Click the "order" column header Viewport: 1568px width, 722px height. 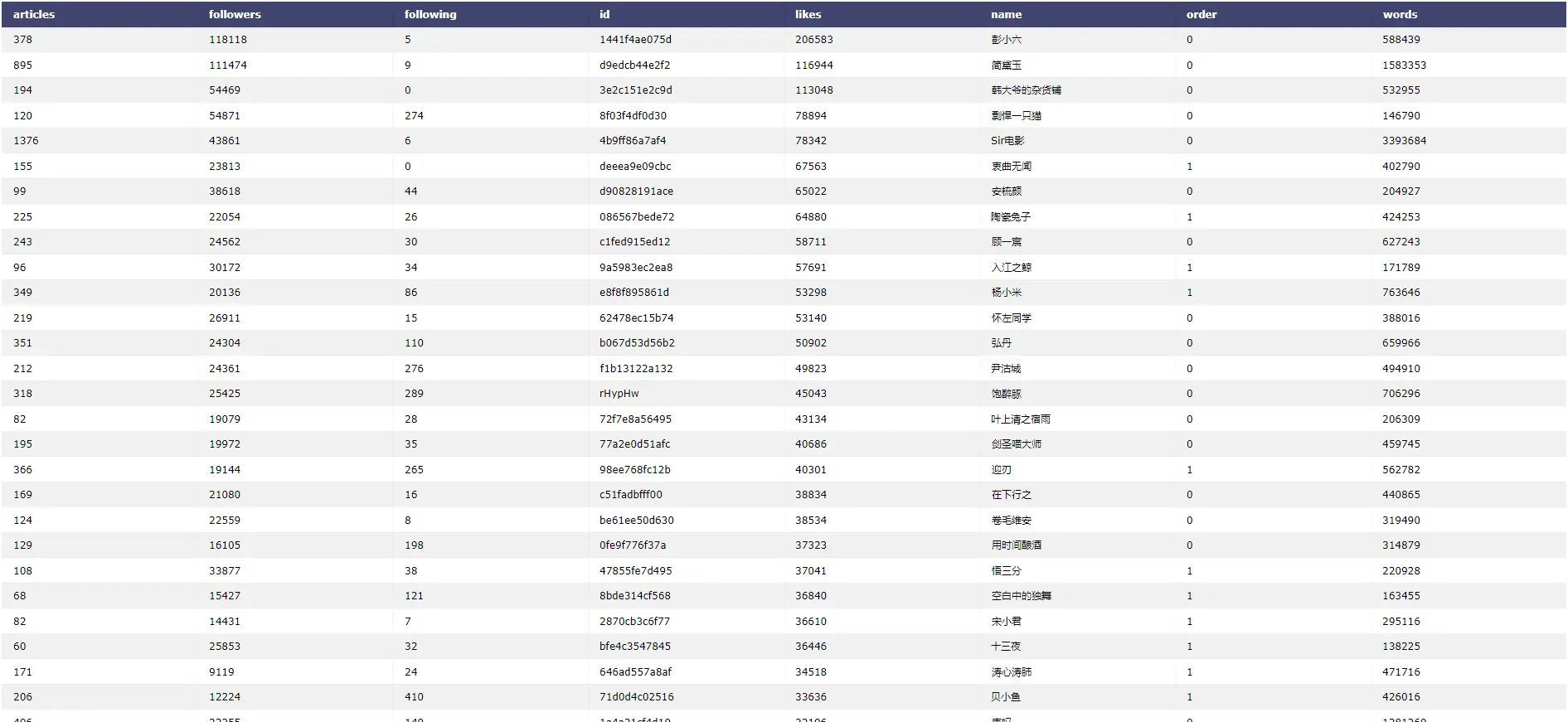pyautogui.click(x=1201, y=14)
